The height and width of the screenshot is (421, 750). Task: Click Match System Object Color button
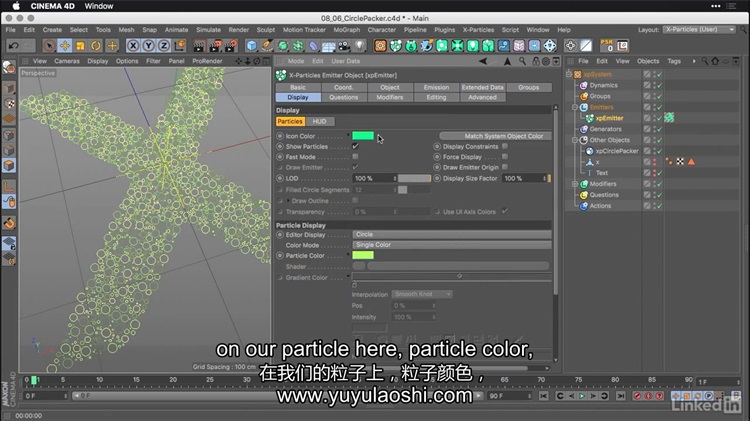(496, 136)
